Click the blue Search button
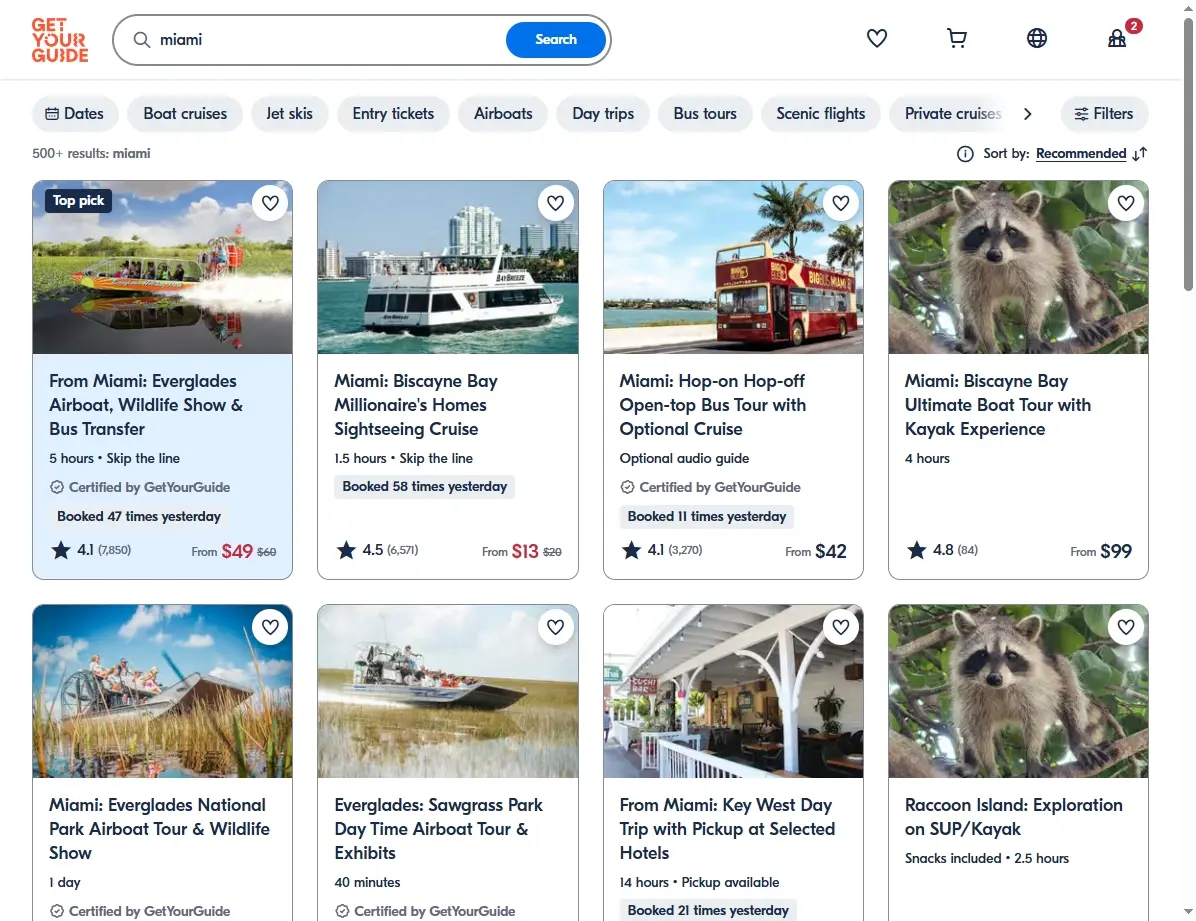The width and height of the screenshot is (1196, 921). pos(555,40)
